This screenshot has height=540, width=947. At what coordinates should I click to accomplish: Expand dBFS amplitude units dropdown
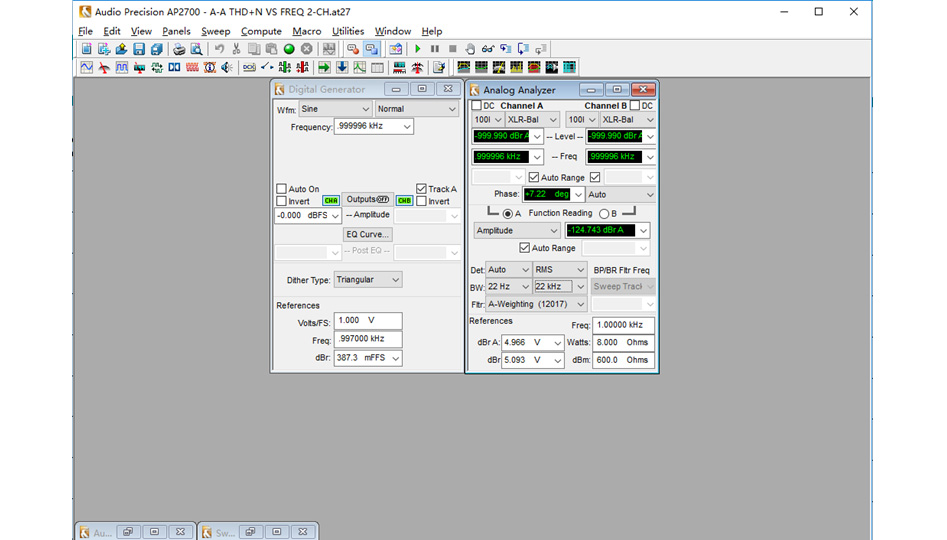point(335,216)
